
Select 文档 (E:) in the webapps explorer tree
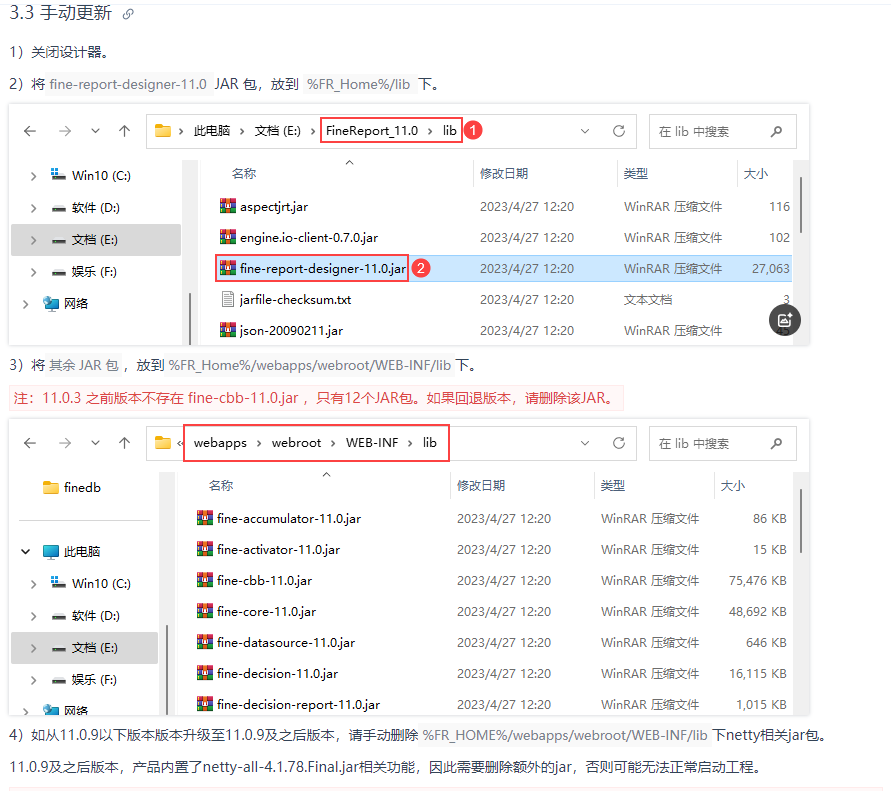[84, 648]
